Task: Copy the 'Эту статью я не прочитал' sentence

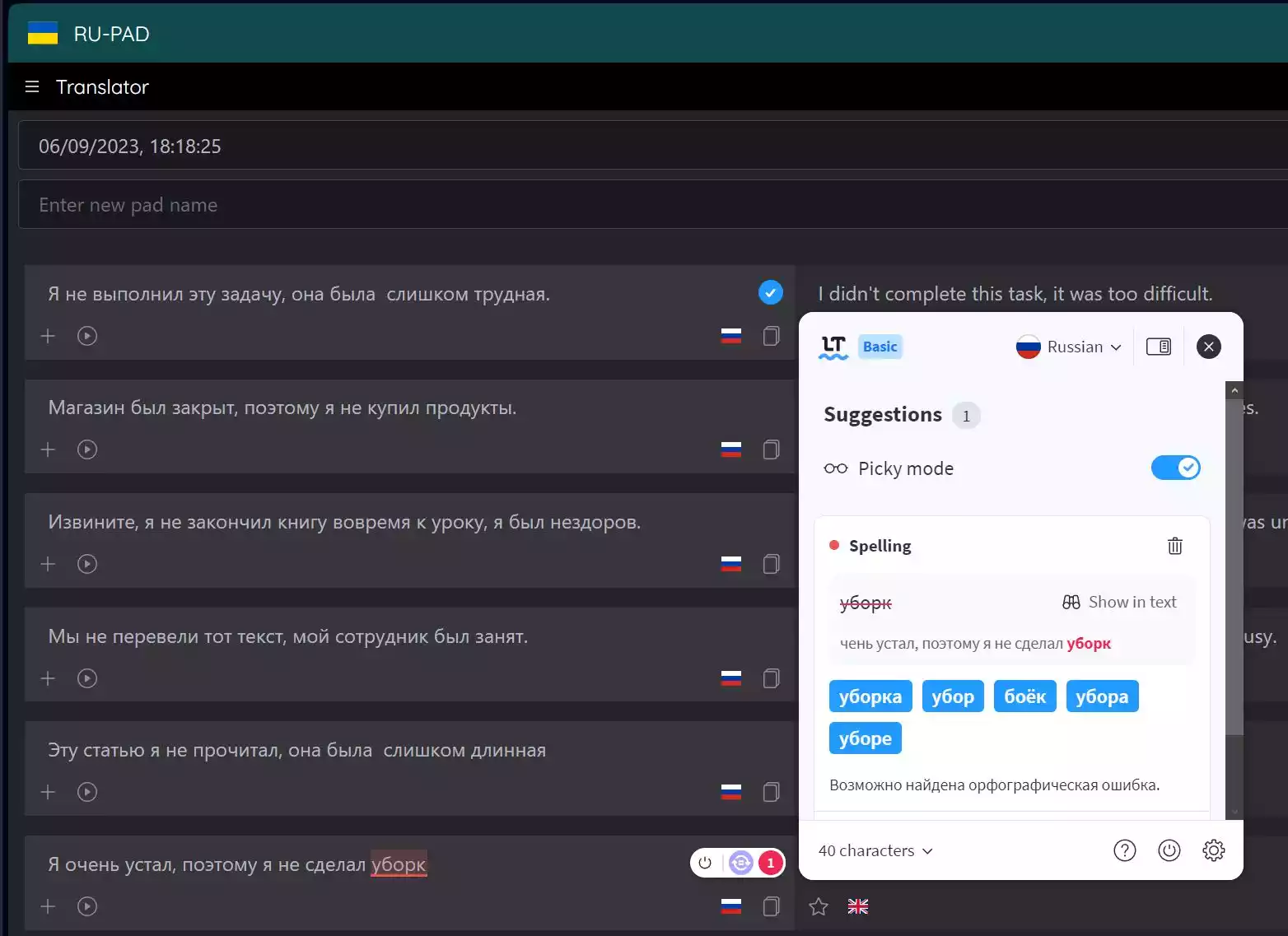Action: click(x=771, y=792)
